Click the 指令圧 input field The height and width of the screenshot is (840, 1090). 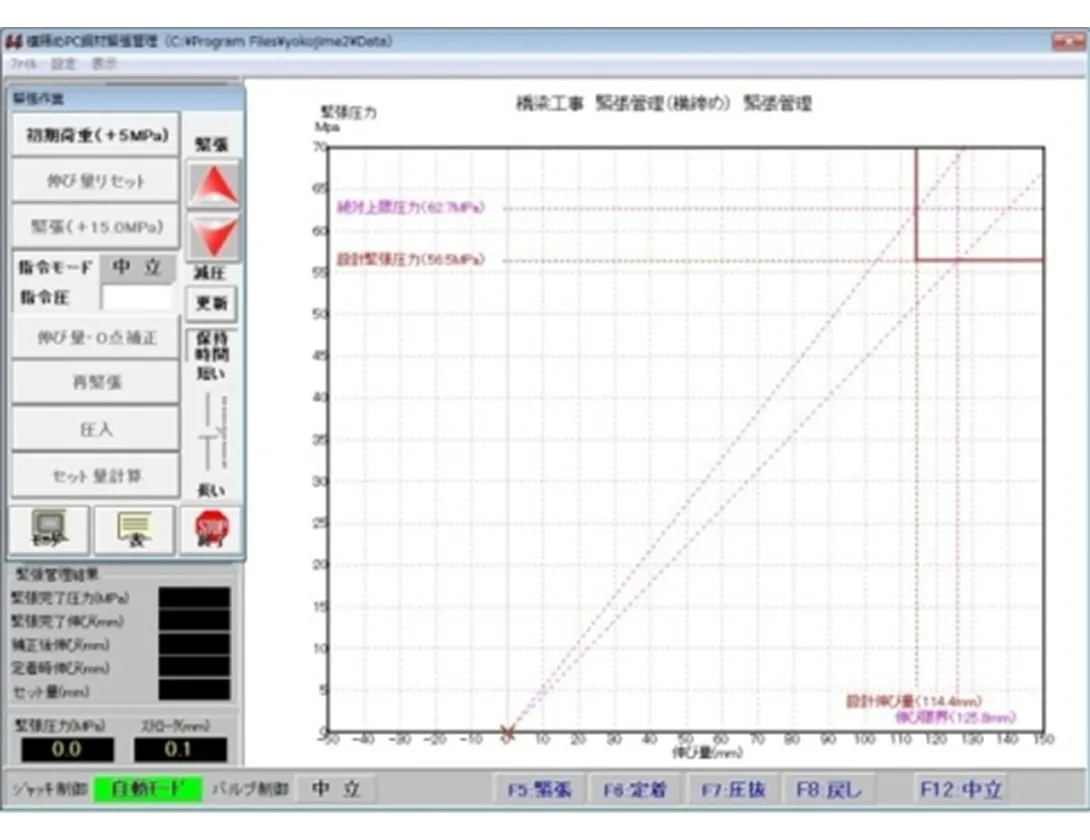pos(139,295)
